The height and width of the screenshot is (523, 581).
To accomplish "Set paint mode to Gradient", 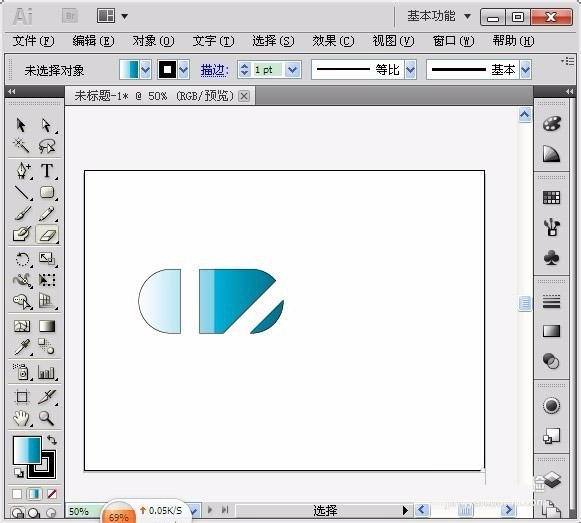I will coord(34,494).
